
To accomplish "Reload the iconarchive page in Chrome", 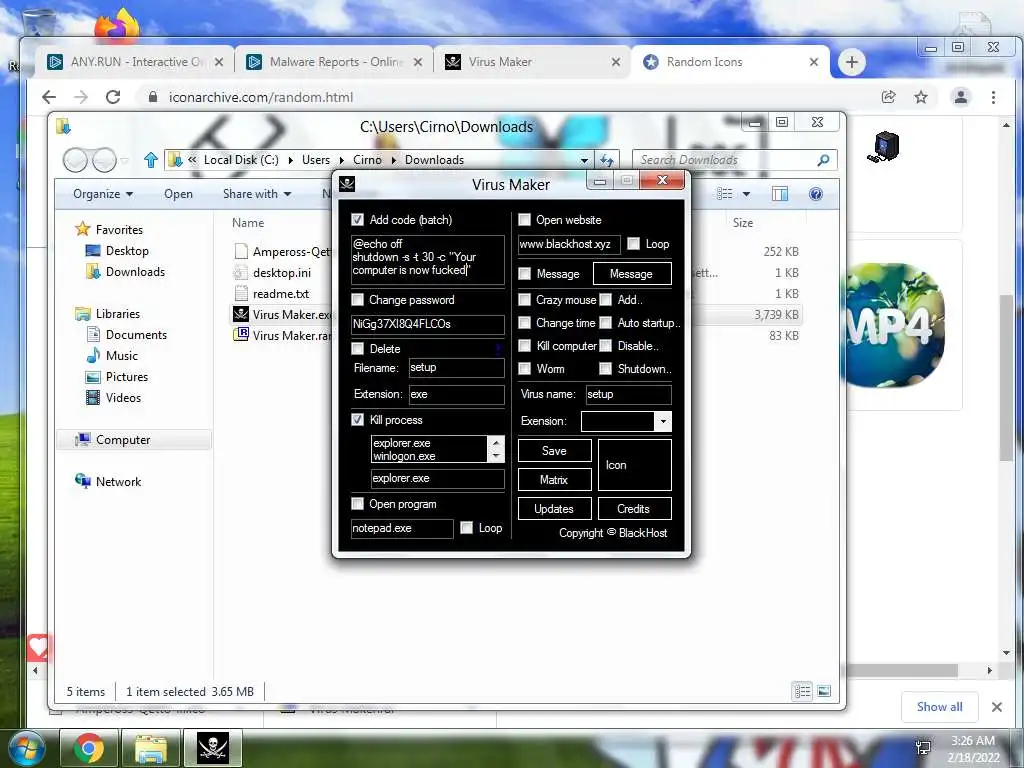I will [113, 97].
